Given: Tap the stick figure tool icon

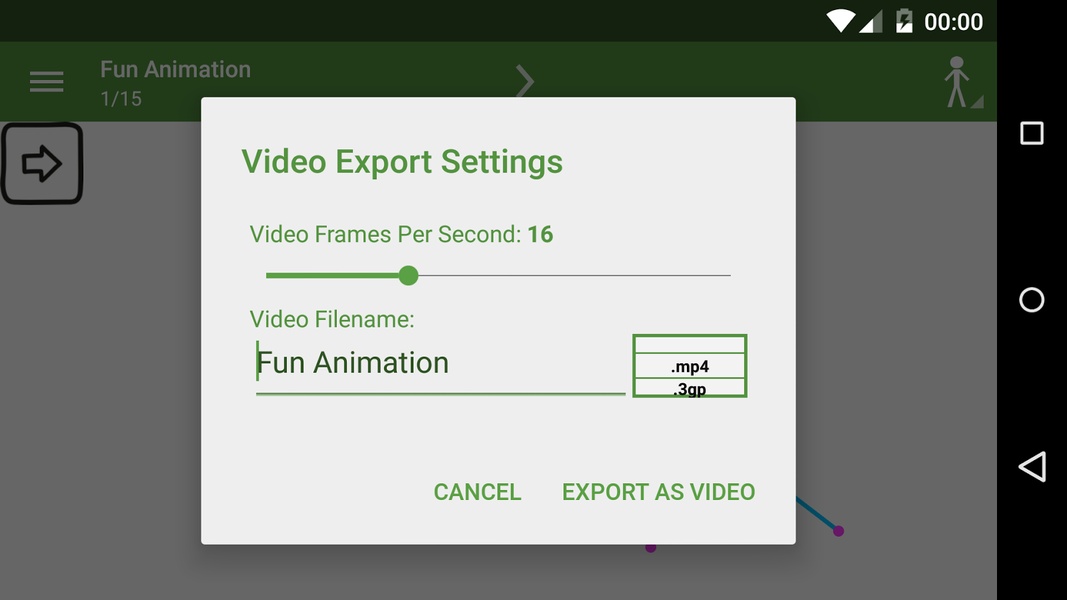Looking at the screenshot, I should 962,82.
